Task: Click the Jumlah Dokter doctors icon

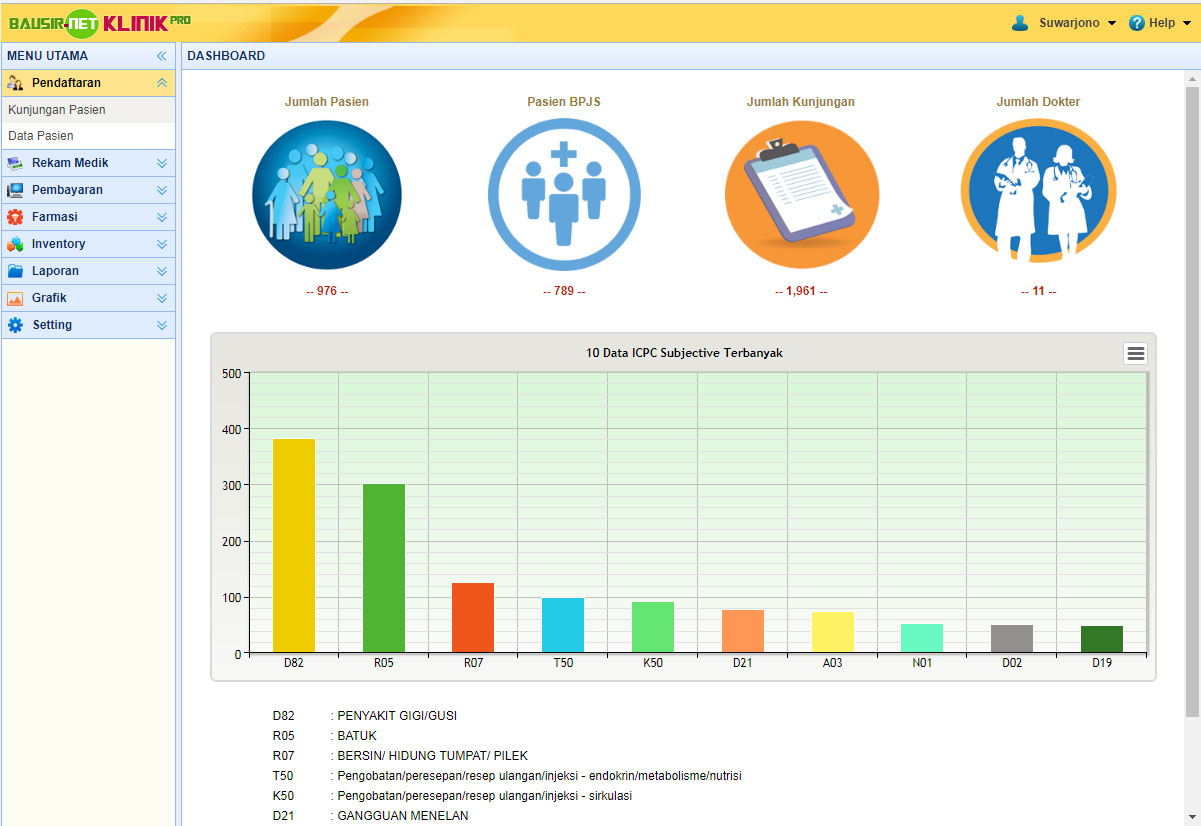Action: click(x=1038, y=195)
